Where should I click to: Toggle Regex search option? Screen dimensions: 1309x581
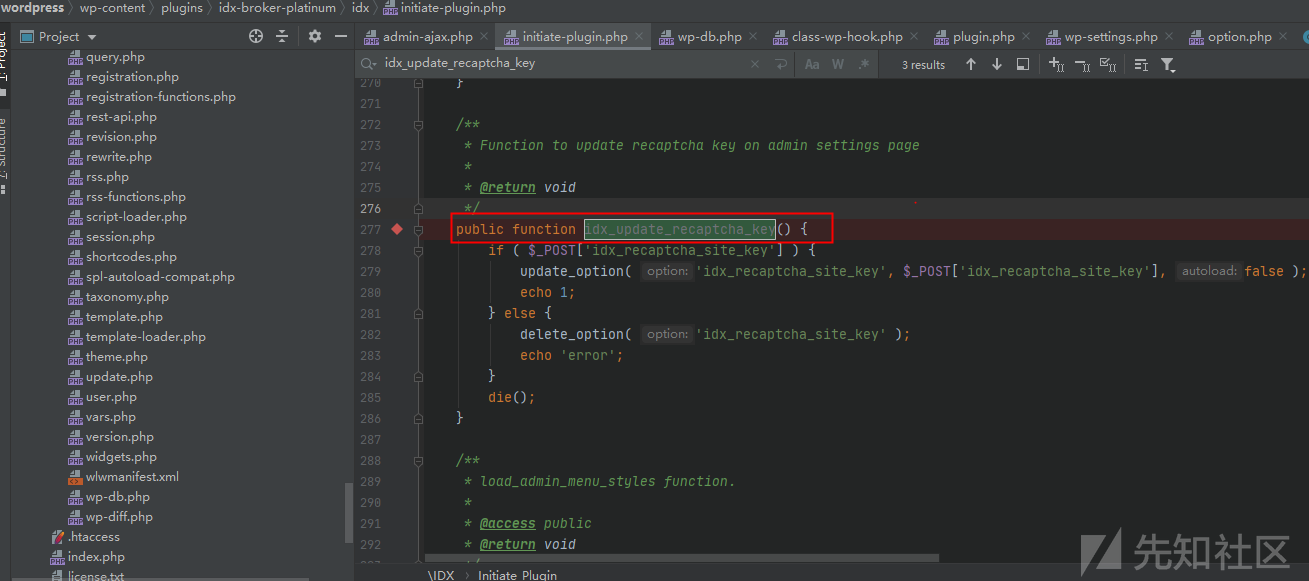864,64
